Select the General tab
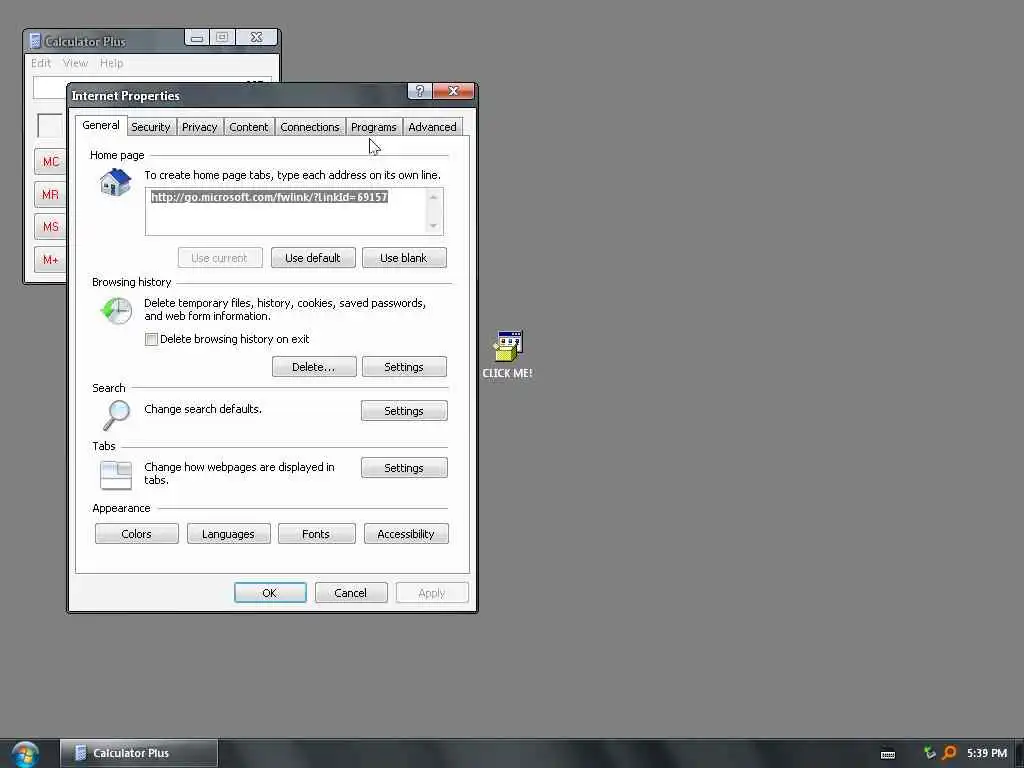The width and height of the screenshot is (1024, 768). 101,125
